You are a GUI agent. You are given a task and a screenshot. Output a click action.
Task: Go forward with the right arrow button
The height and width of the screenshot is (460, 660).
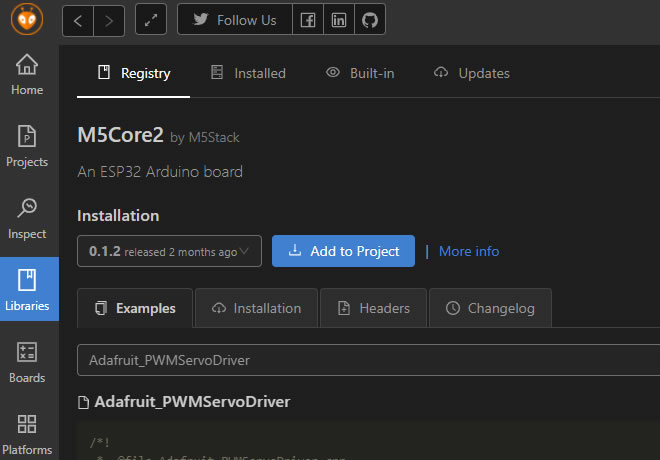click(110, 20)
